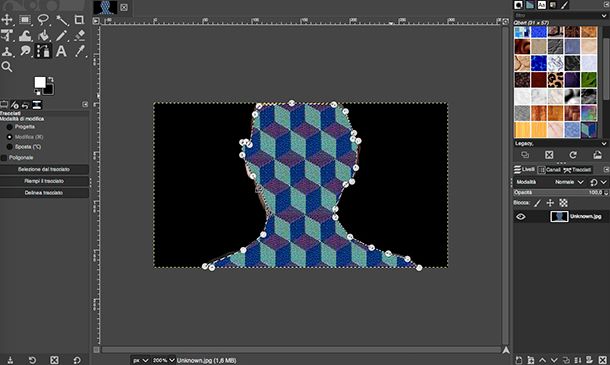Swap foreground and background colors arrow
Image resolution: width=610 pixels, height=365 pixels.
tap(51, 80)
